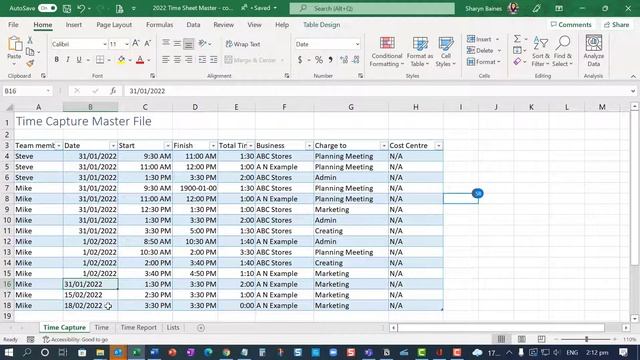Click the New Sheet plus icon
The image size is (640, 360).
(x=201, y=327)
